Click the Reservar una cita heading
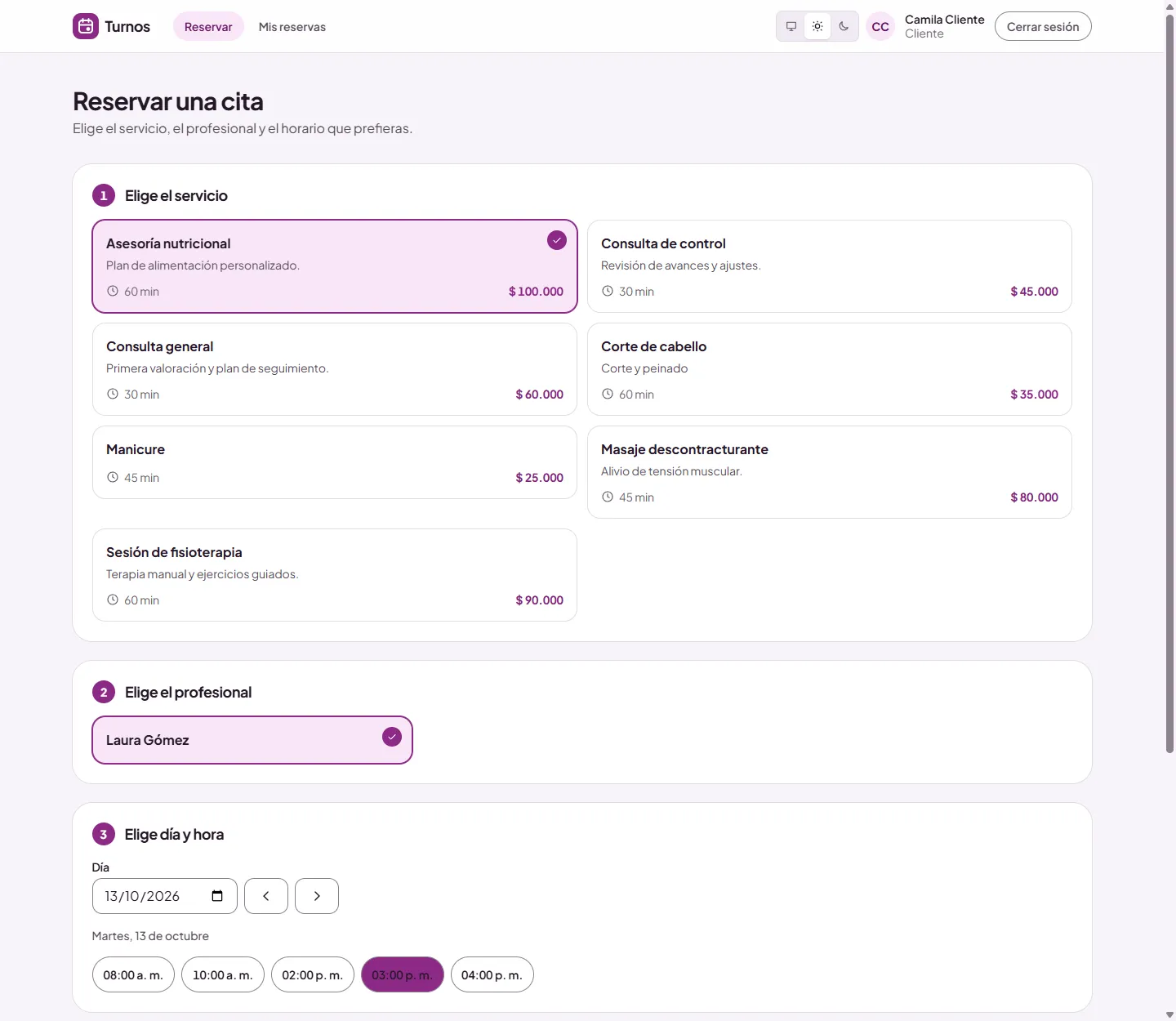1176x1021 pixels. click(x=168, y=101)
